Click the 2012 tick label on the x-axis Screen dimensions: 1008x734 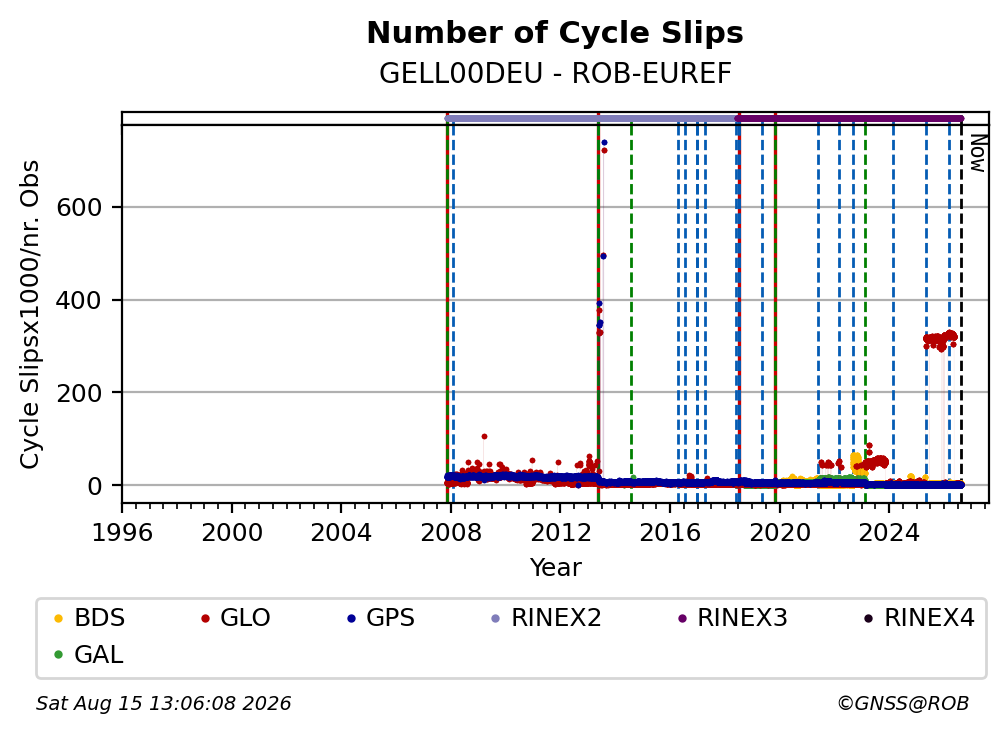click(560, 533)
